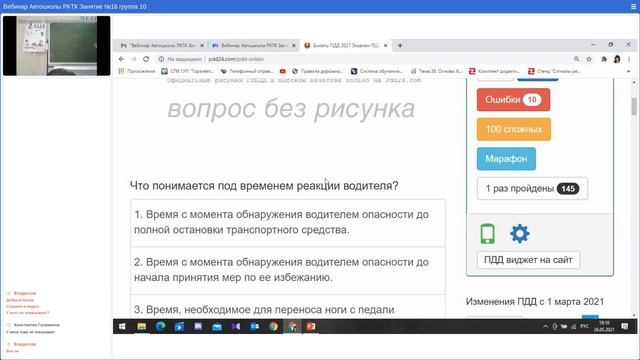Switch to the Gmail Вебинар Автошколы tab
Screen dimensions: 640x360
pos(162,45)
